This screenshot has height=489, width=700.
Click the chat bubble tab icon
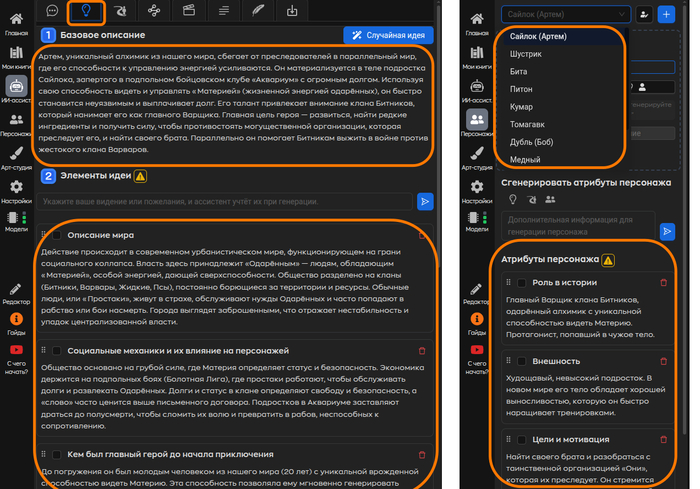pyautogui.click(x=52, y=11)
